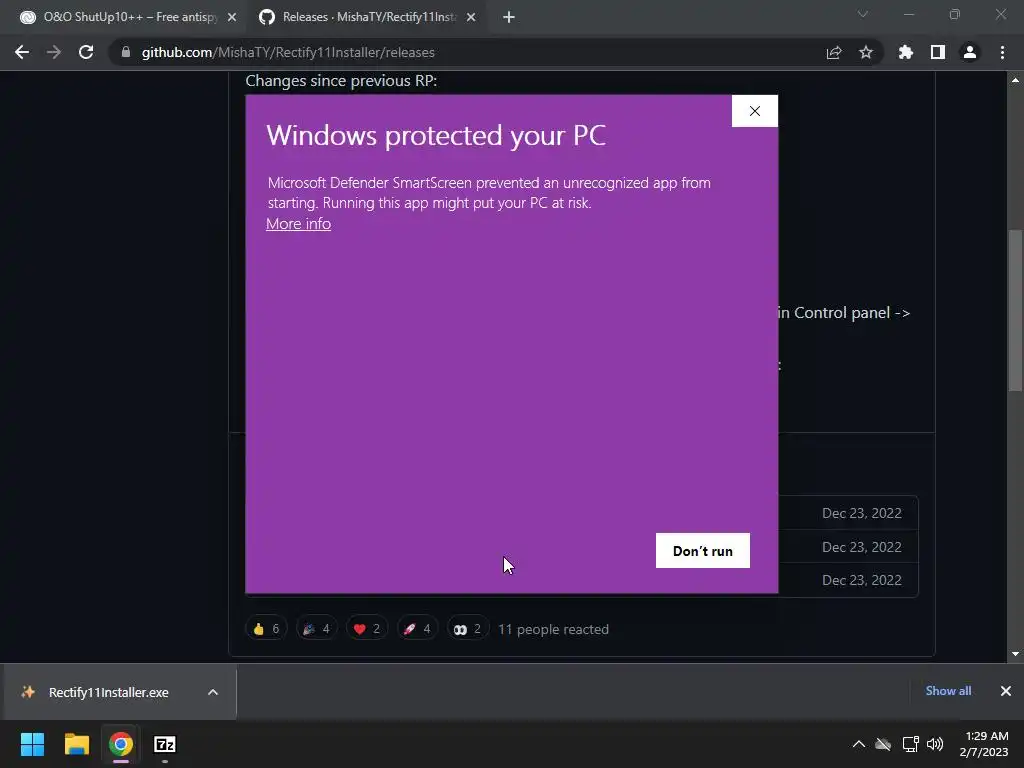Image resolution: width=1024 pixels, height=768 pixels.
Task: Go back in Chrome history
Action: (22, 52)
